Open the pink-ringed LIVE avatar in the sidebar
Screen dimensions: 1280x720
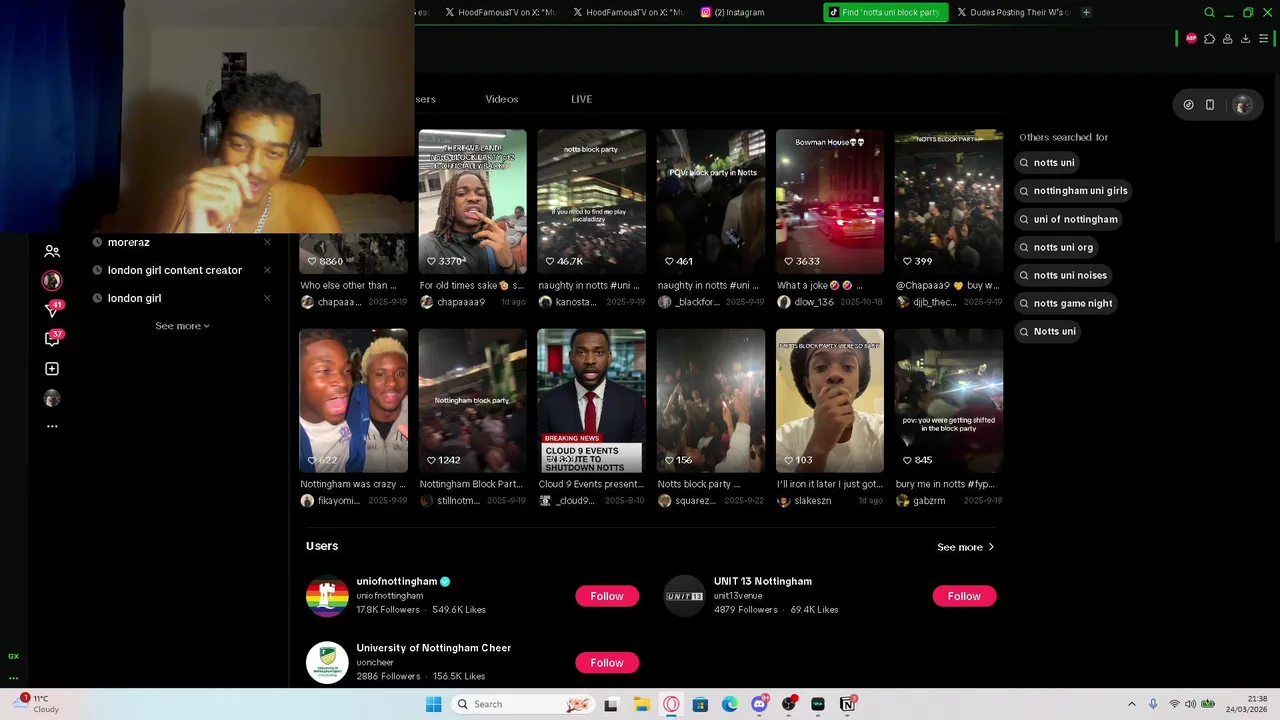coord(52,280)
